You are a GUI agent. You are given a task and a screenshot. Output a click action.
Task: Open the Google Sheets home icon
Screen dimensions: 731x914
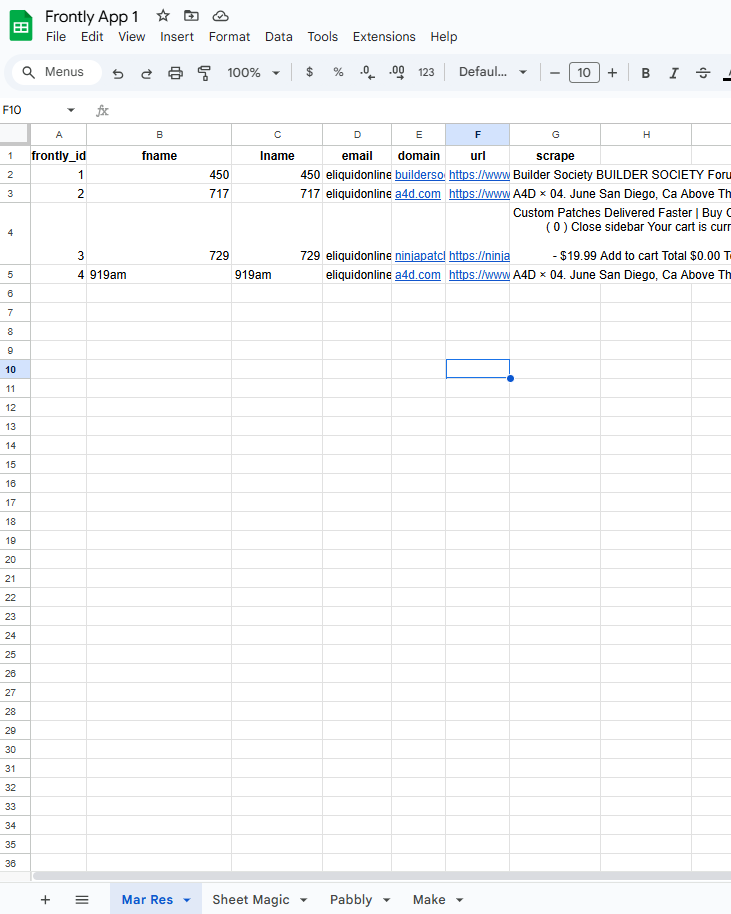[21, 26]
